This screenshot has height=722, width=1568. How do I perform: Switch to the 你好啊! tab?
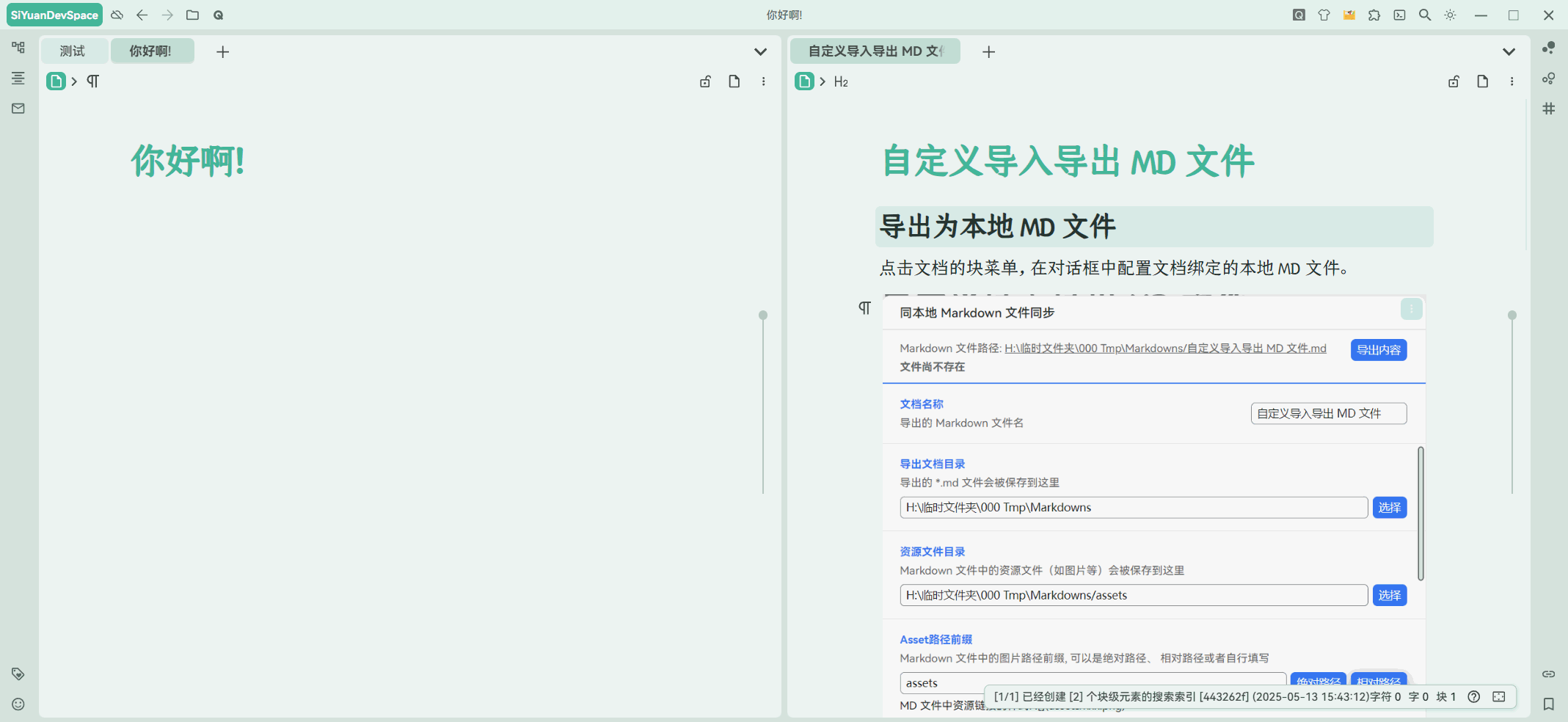coord(153,51)
